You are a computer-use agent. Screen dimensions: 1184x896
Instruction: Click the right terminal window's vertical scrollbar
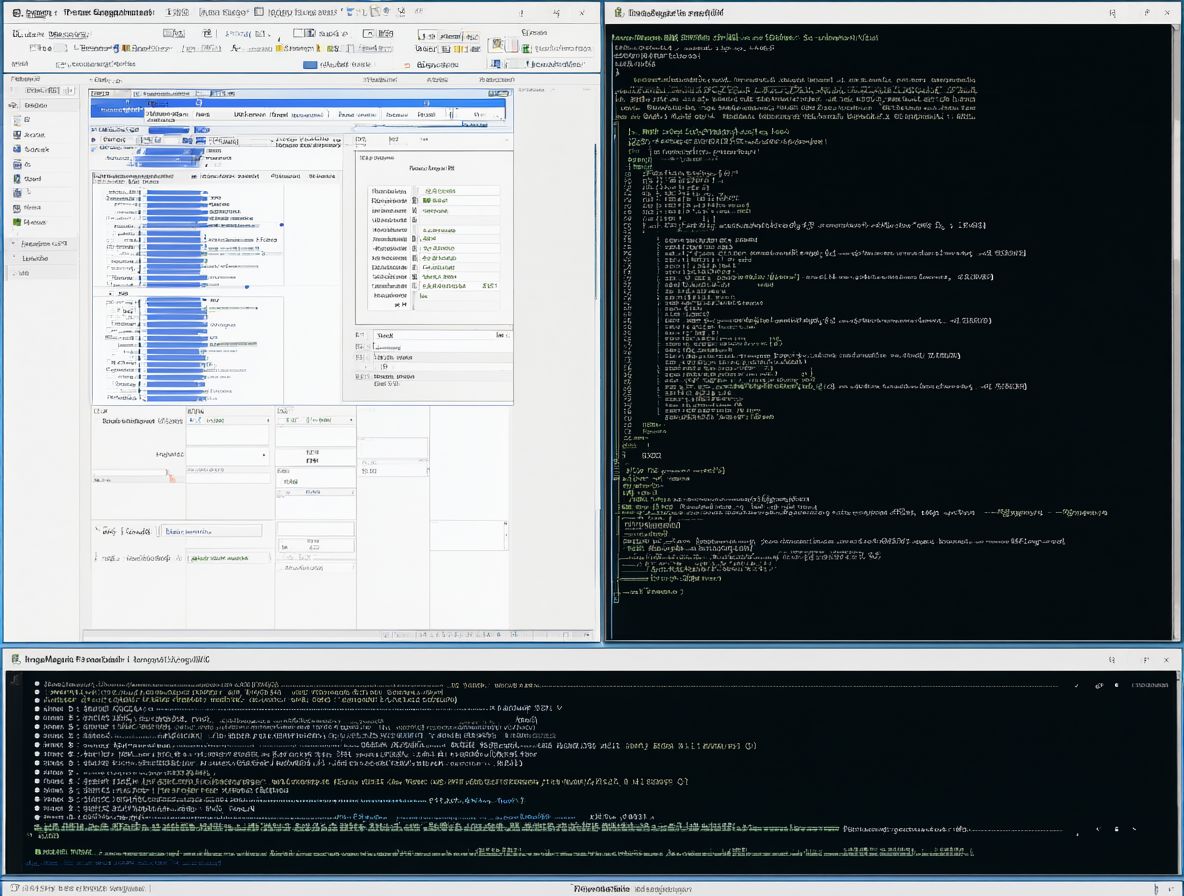coord(1176,332)
